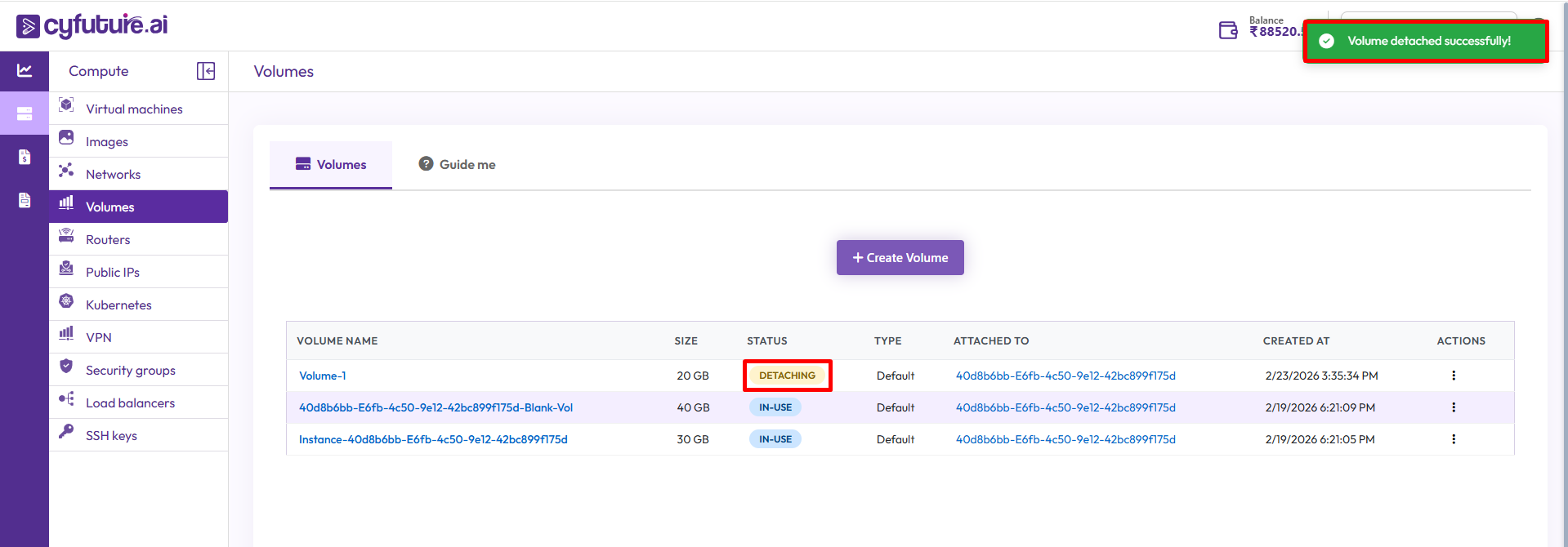Click the wallet balance icon

point(1228,30)
